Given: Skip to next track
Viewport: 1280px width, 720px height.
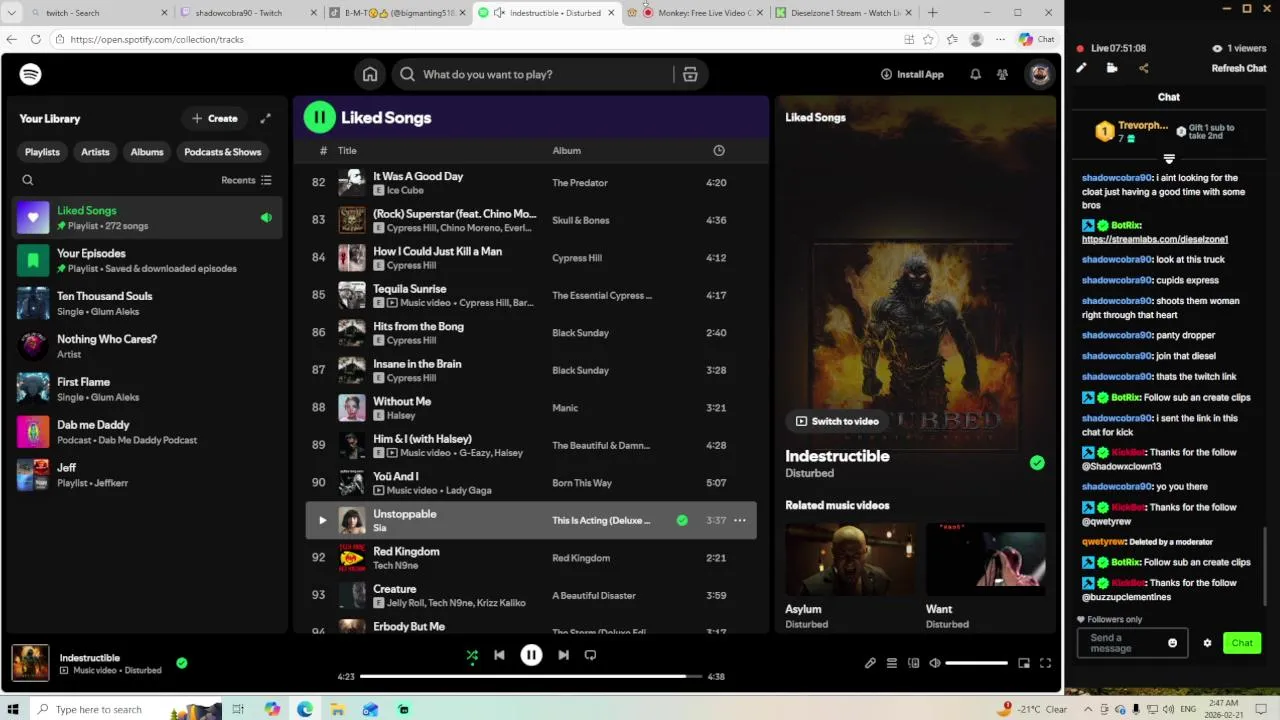Looking at the screenshot, I should click(x=563, y=655).
